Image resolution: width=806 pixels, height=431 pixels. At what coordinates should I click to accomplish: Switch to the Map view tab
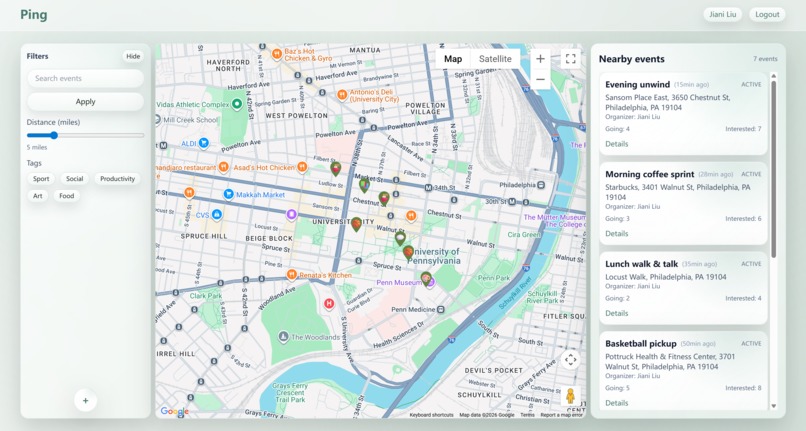[x=453, y=59]
